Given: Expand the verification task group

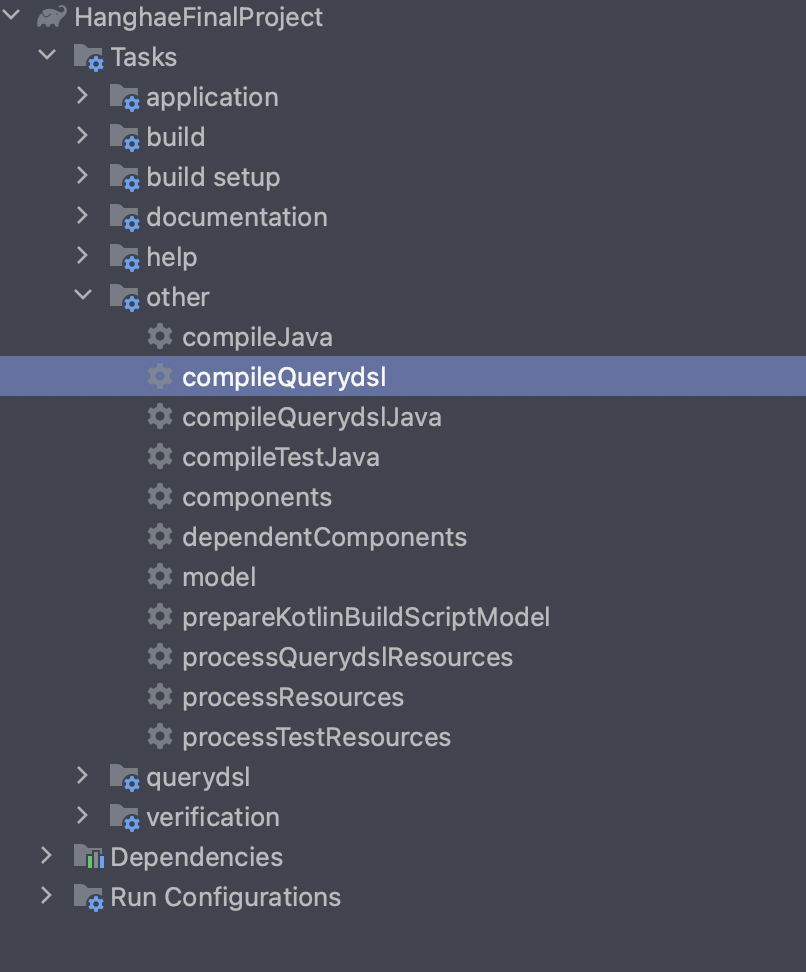Looking at the screenshot, I should [x=82, y=815].
